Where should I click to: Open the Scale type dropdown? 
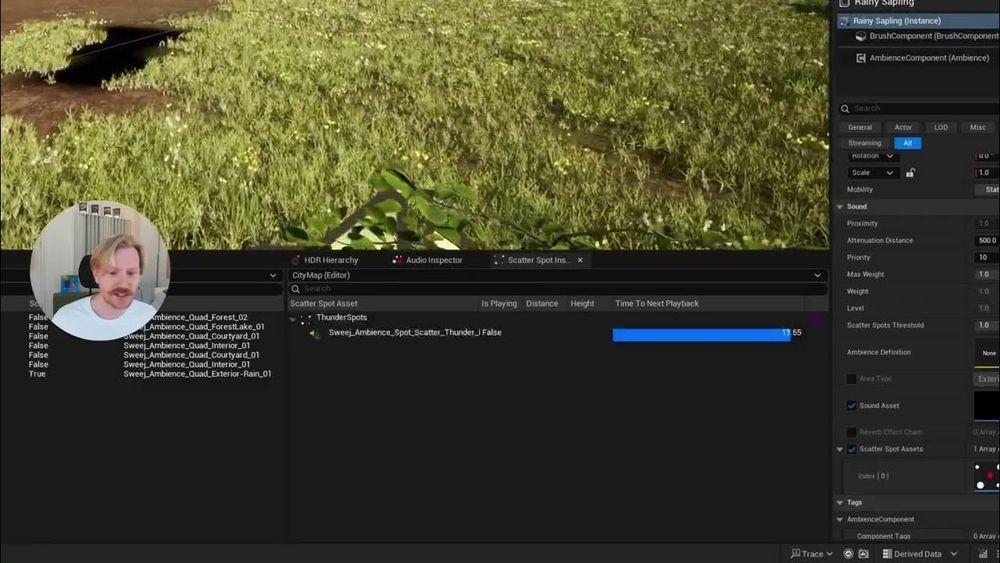873,173
